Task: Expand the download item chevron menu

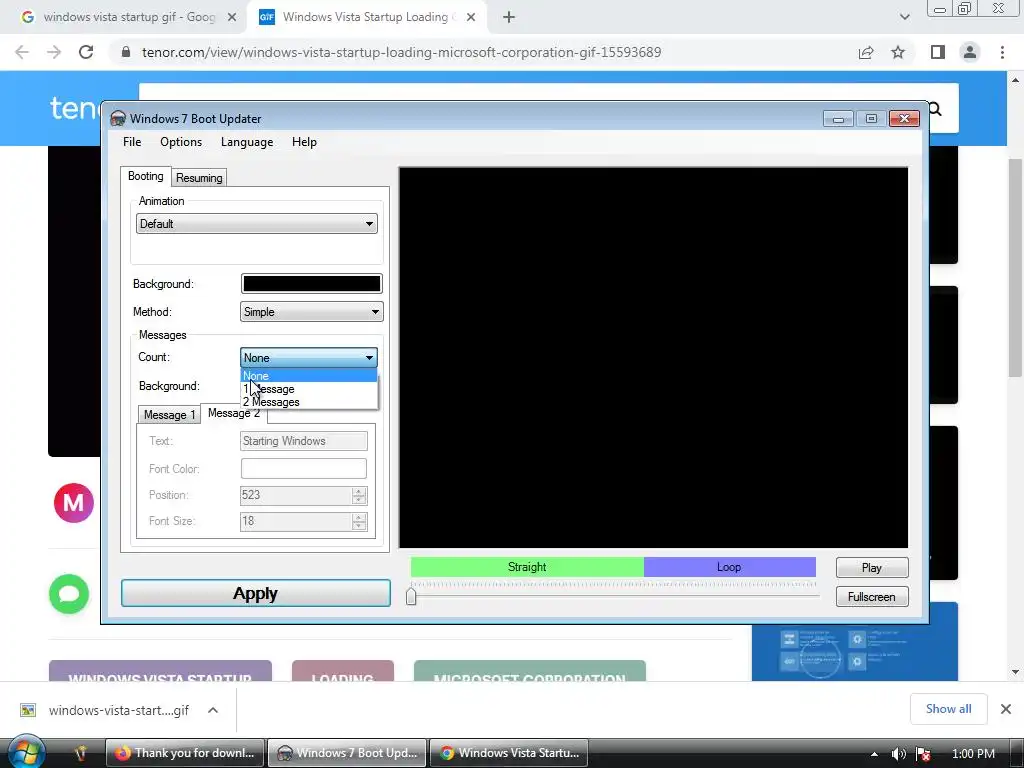Action: pos(213,710)
